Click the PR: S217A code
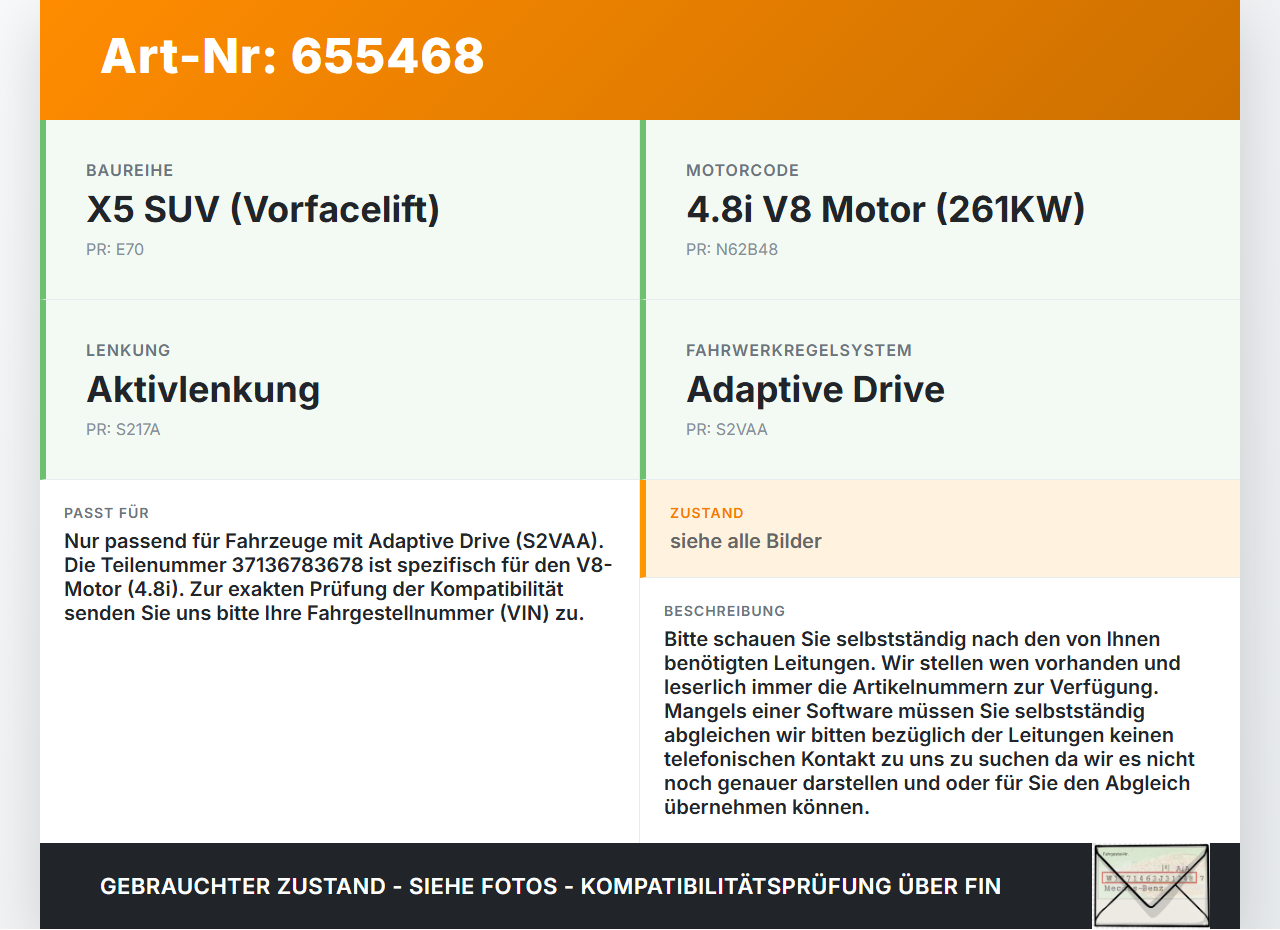 pyautogui.click(x=123, y=429)
